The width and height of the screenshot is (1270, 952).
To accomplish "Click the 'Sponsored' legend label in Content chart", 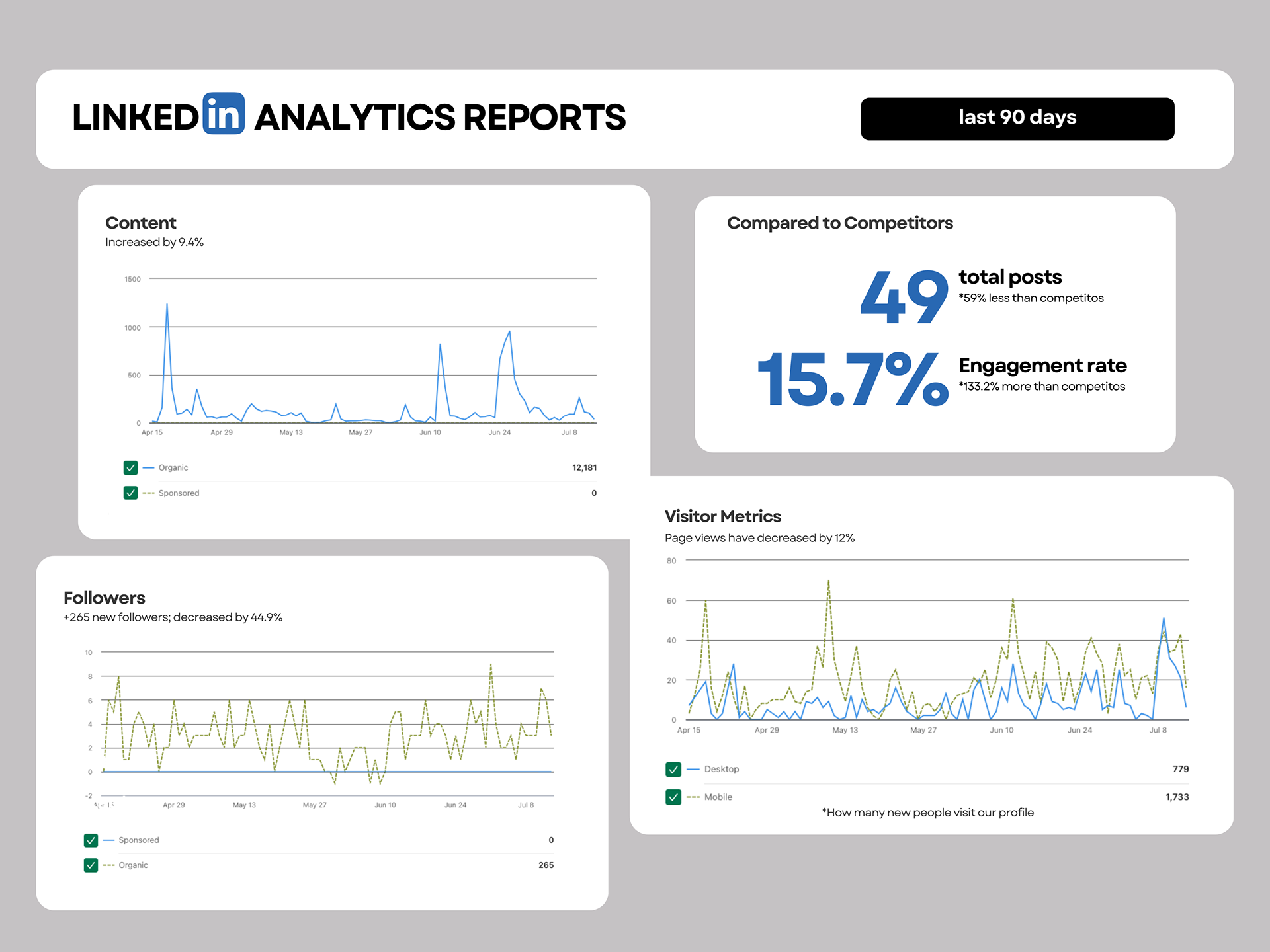I will click(x=179, y=493).
